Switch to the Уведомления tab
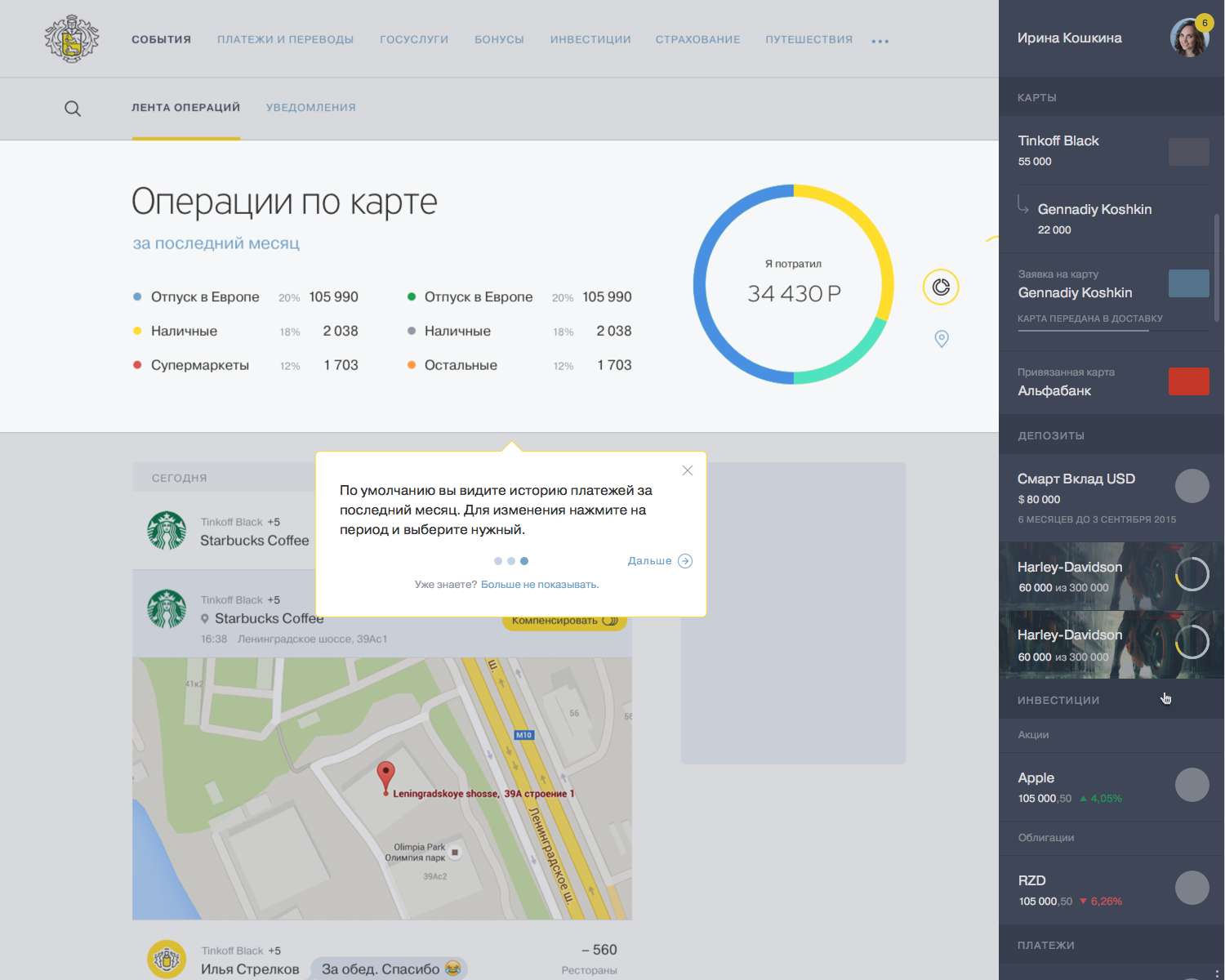 pyautogui.click(x=311, y=108)
